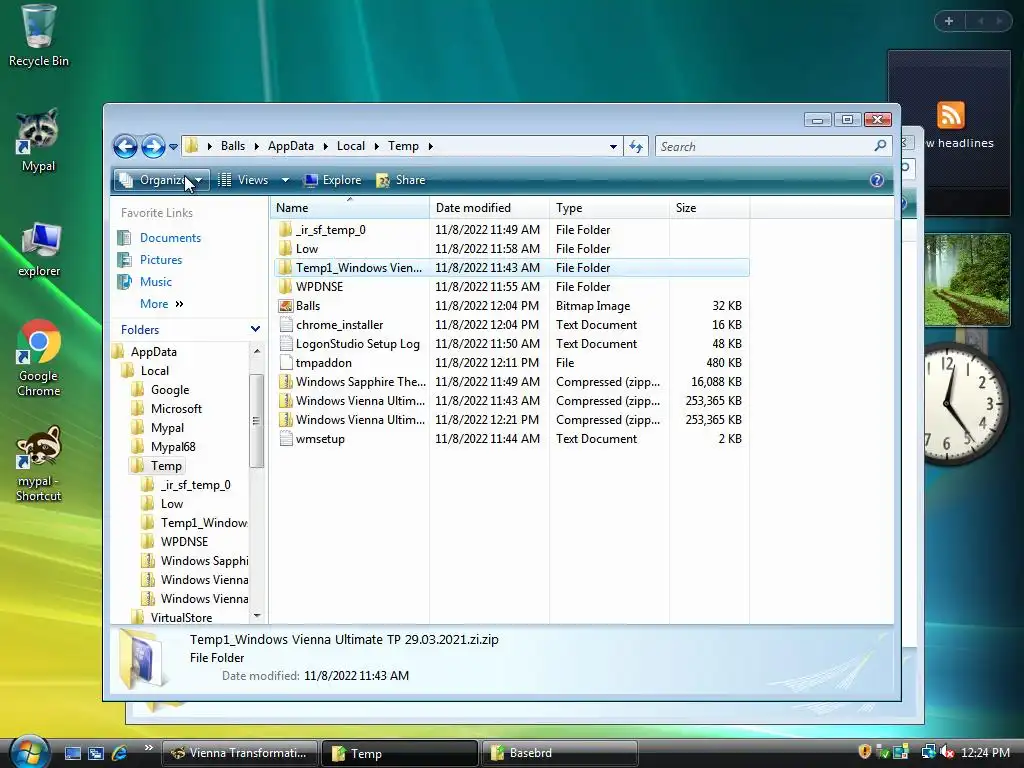
Task: Open the address bar history dropdown
Action: (x=613, y=146)
